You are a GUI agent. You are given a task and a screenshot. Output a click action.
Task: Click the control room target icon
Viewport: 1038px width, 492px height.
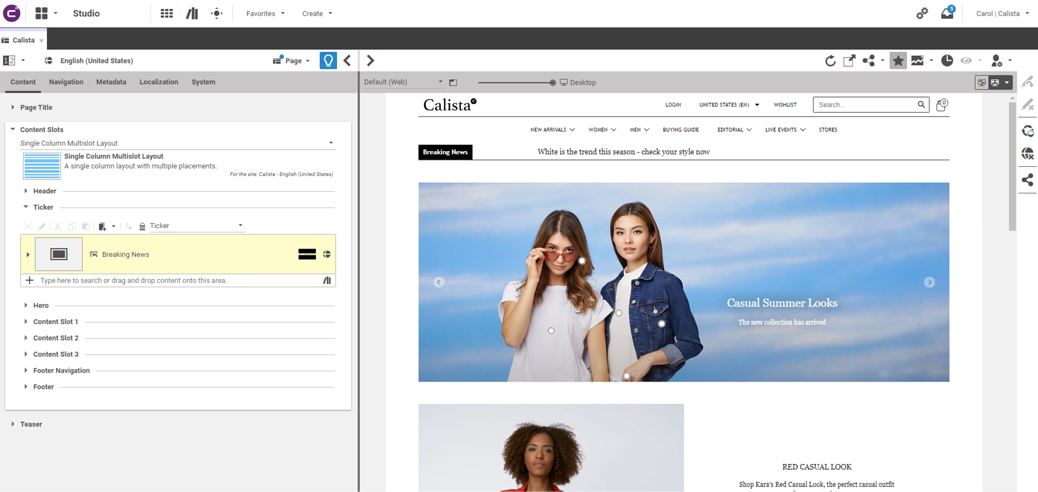pyautogui.click(x=216, y=13)
